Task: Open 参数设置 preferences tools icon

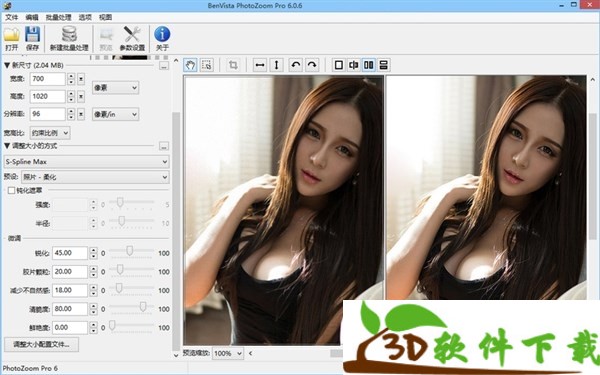Action: coord(132,38)
